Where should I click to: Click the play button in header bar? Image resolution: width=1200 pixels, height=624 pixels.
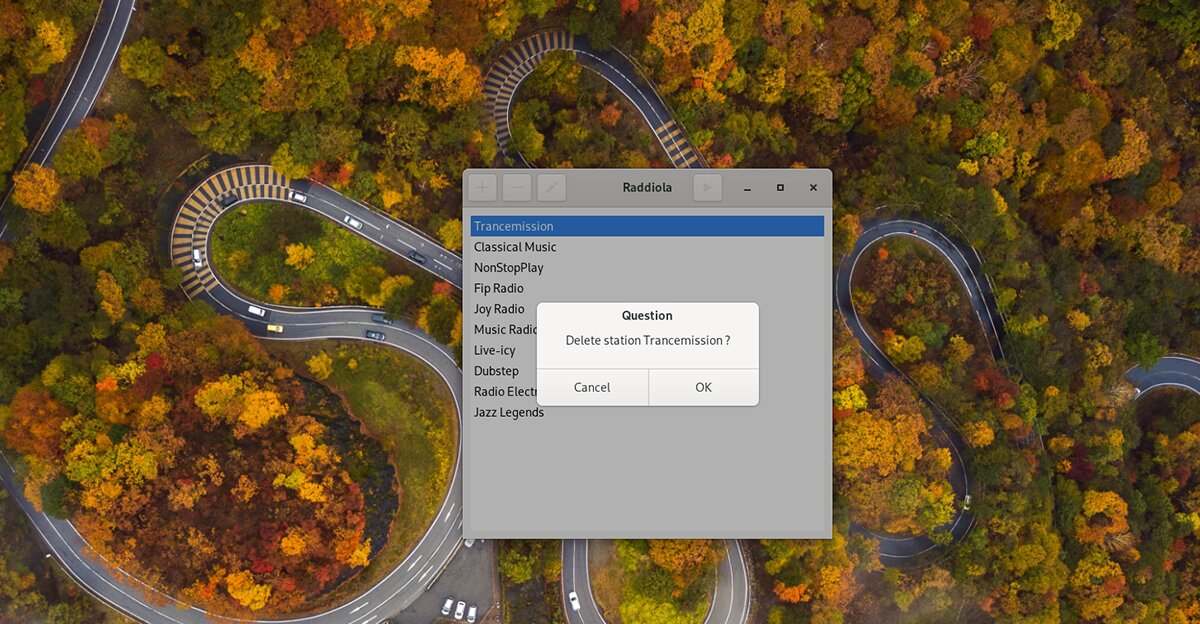click(707, 187)
